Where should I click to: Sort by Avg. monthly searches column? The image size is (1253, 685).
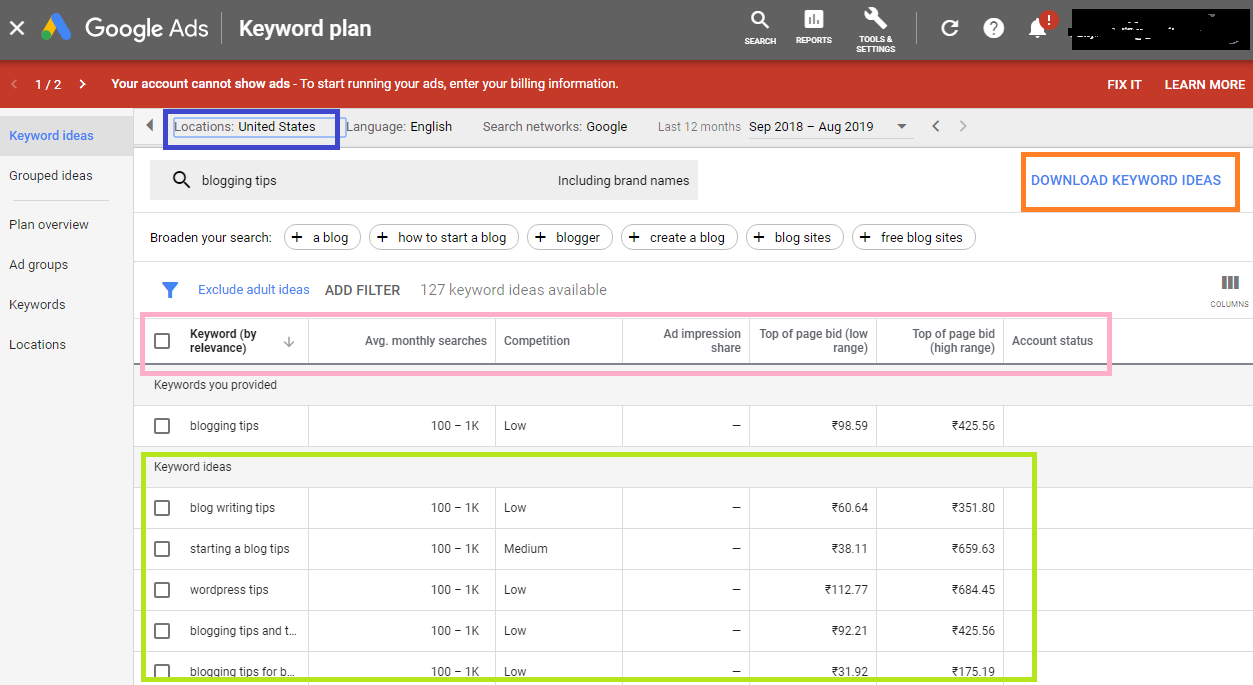(426, 341)
